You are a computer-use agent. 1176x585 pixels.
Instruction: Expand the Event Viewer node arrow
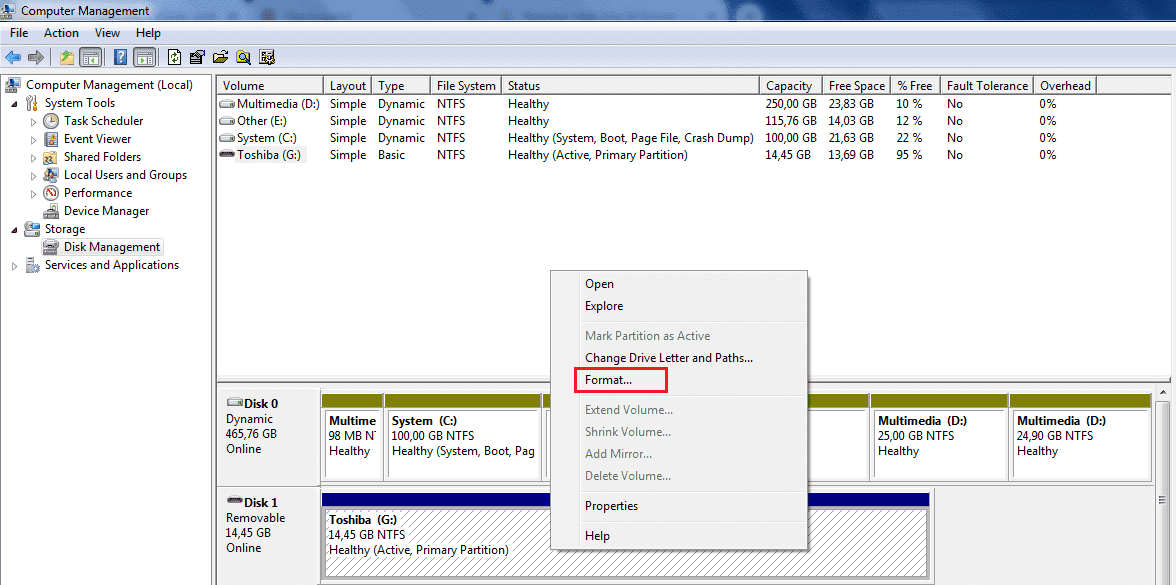click(33, 140)
